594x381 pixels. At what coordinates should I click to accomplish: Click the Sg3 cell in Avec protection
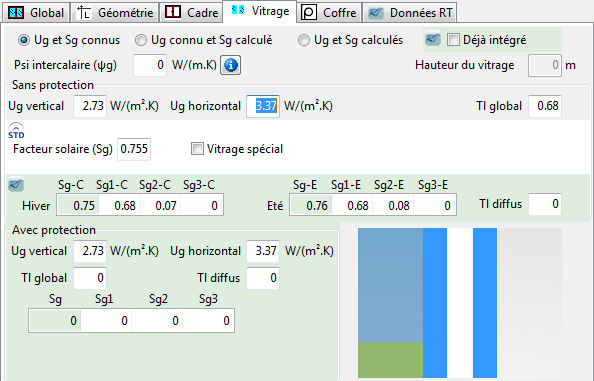click(208, 321)
